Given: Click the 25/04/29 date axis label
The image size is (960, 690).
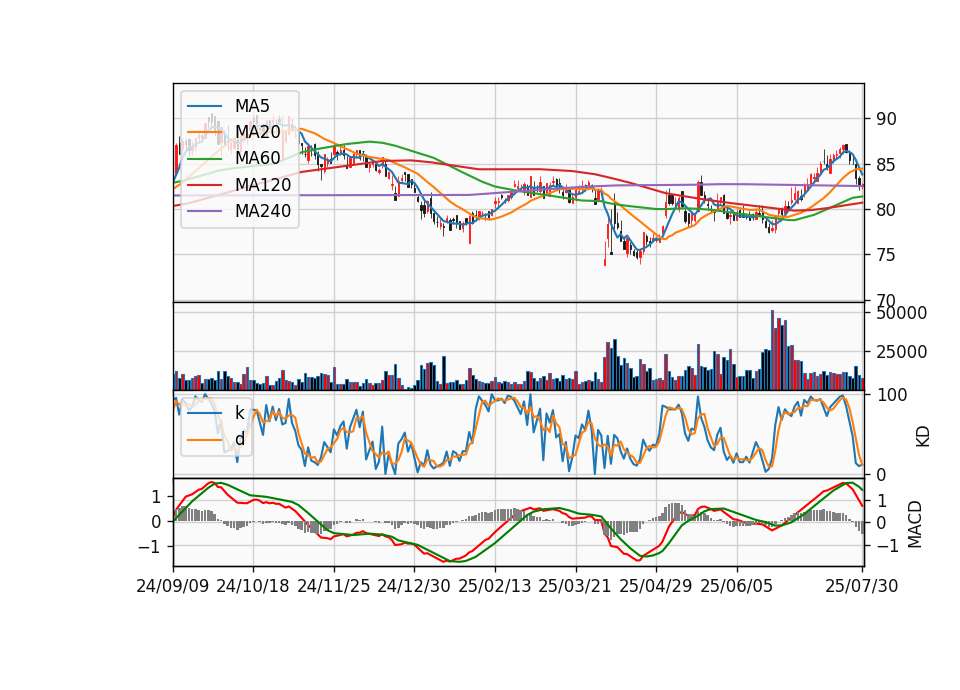Looking at the screenshot, I should [656, 586].
